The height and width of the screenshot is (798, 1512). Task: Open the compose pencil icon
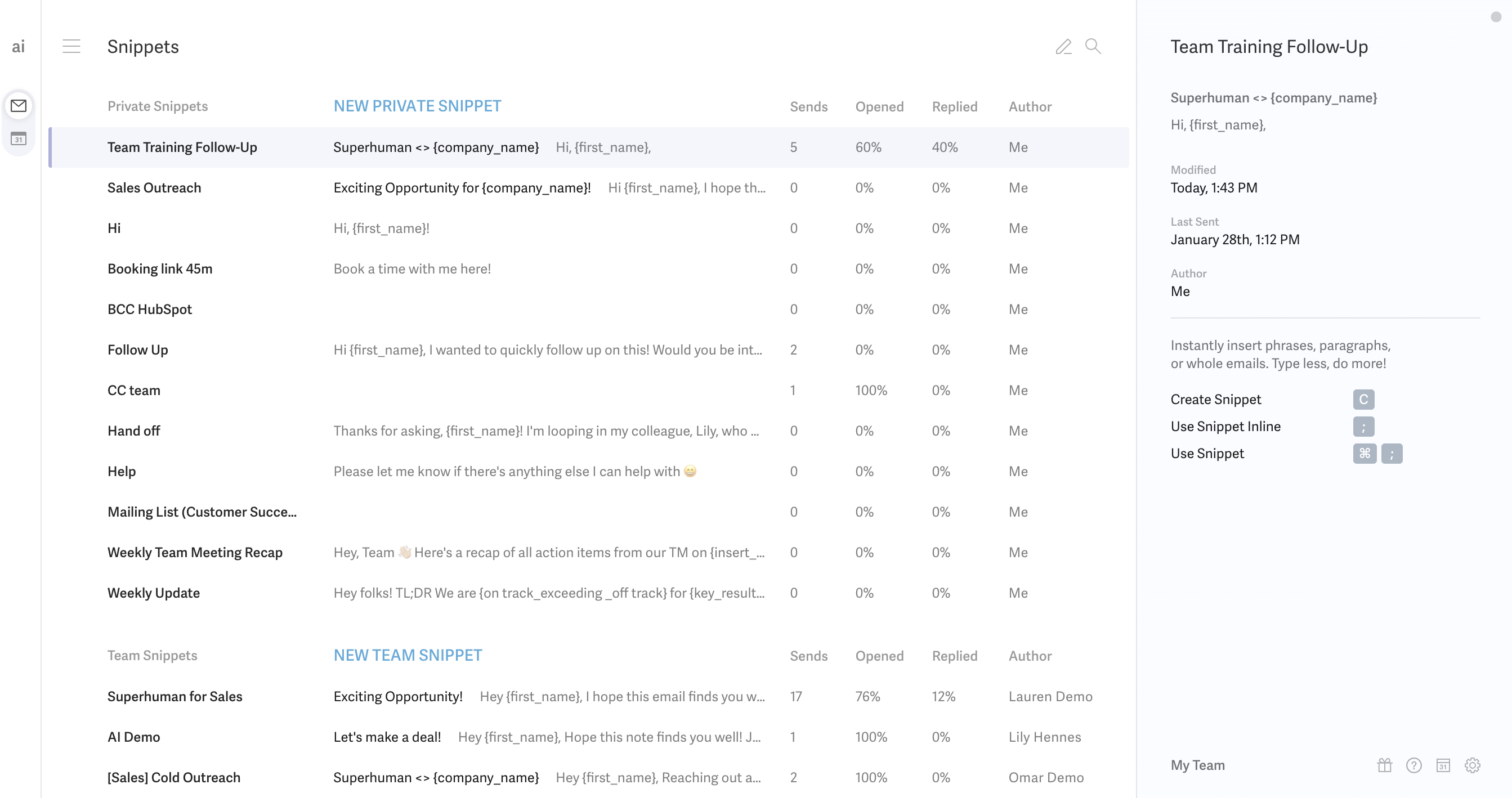[1064, 46]
